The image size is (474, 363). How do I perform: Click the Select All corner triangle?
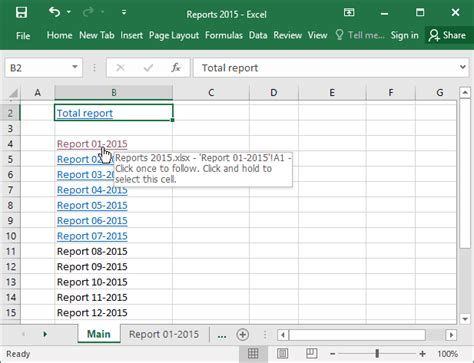(13, 93)
